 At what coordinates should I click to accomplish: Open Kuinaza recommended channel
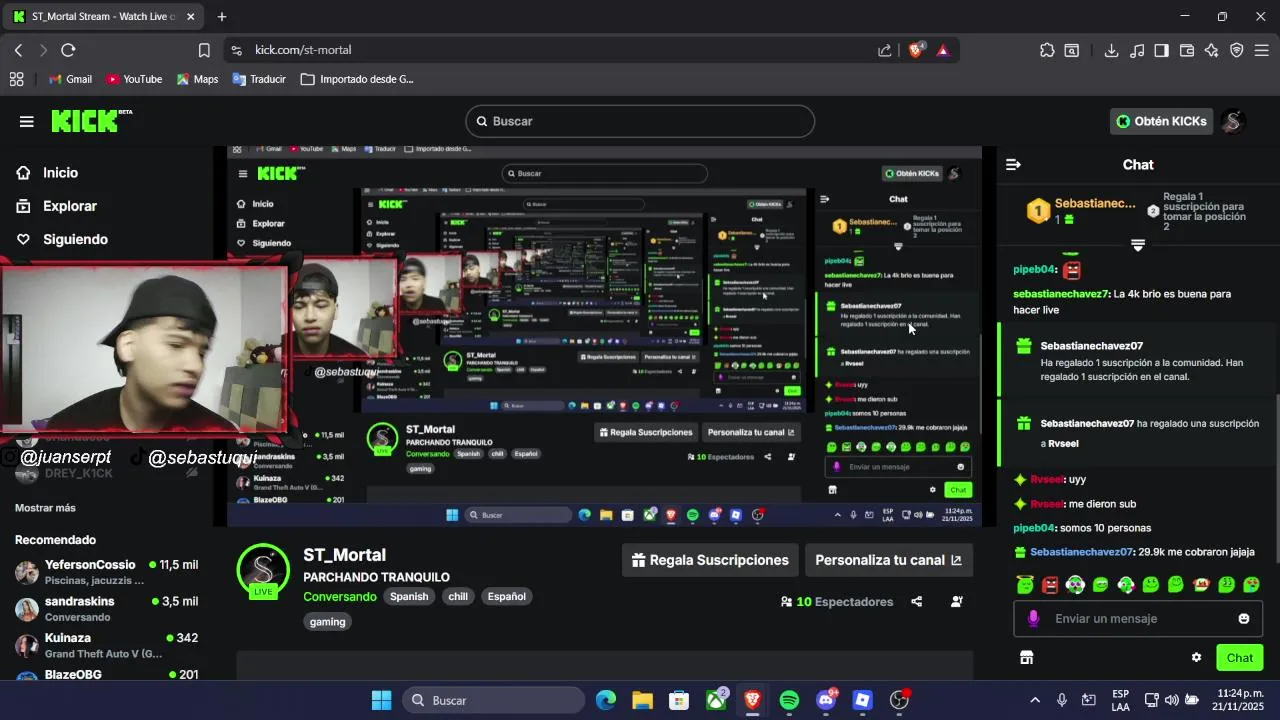(x=107, y=645)
